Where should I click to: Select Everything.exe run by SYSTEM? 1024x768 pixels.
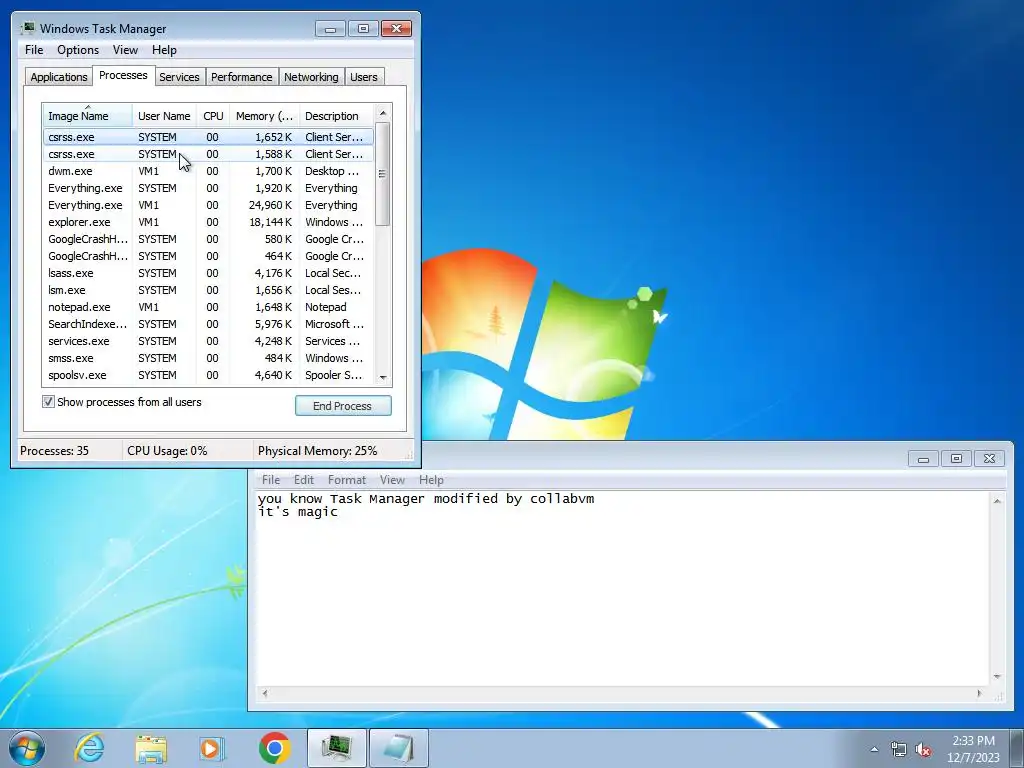(208, 188)
